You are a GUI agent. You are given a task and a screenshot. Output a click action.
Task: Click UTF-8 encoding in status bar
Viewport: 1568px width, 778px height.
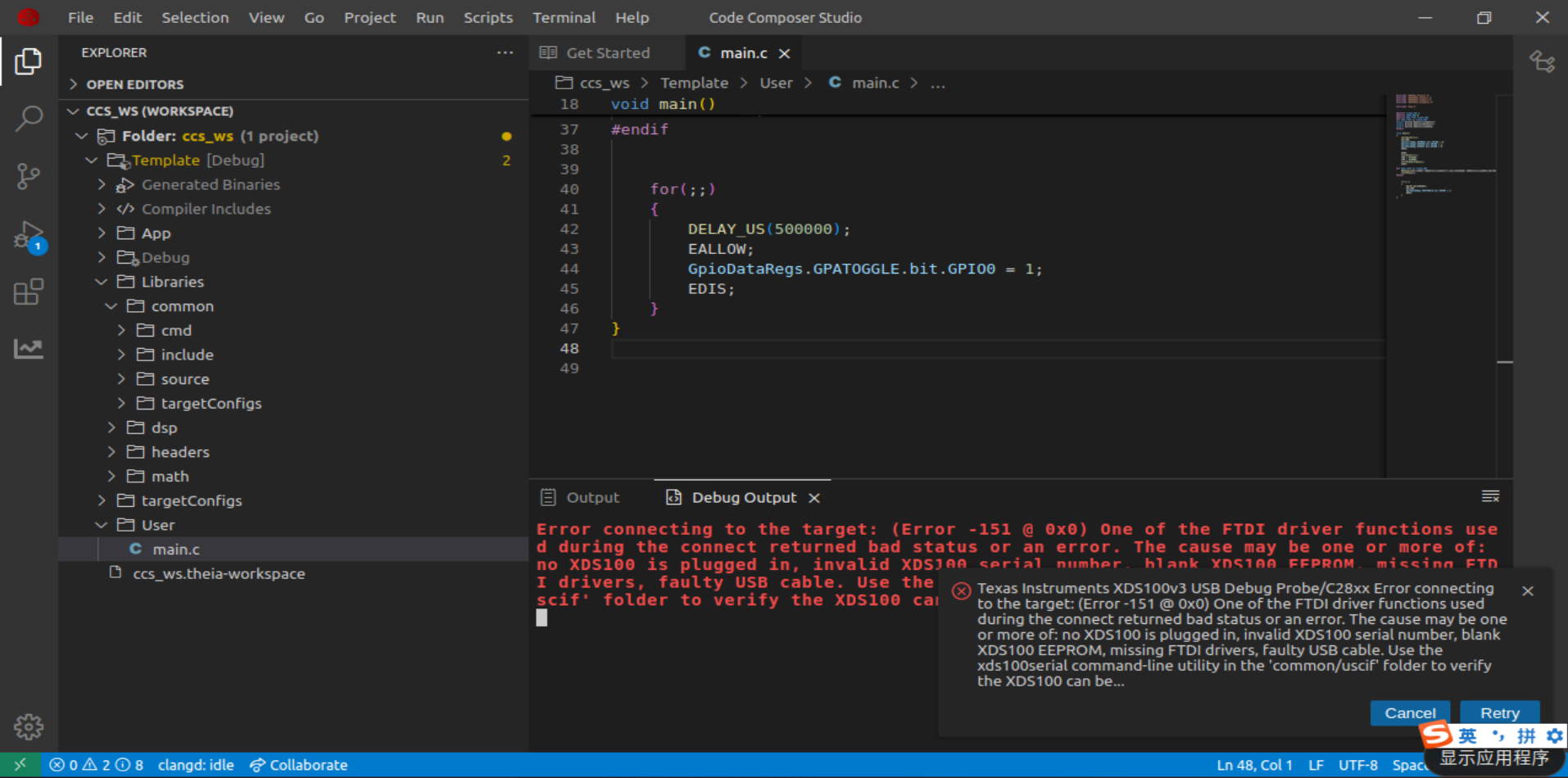click(x=1358, y=765)
